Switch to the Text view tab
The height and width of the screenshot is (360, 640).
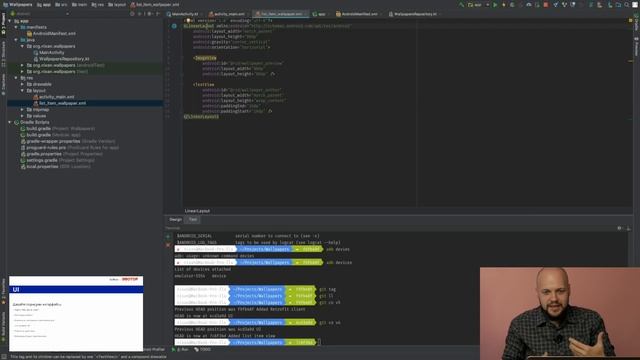coord(193,220)
